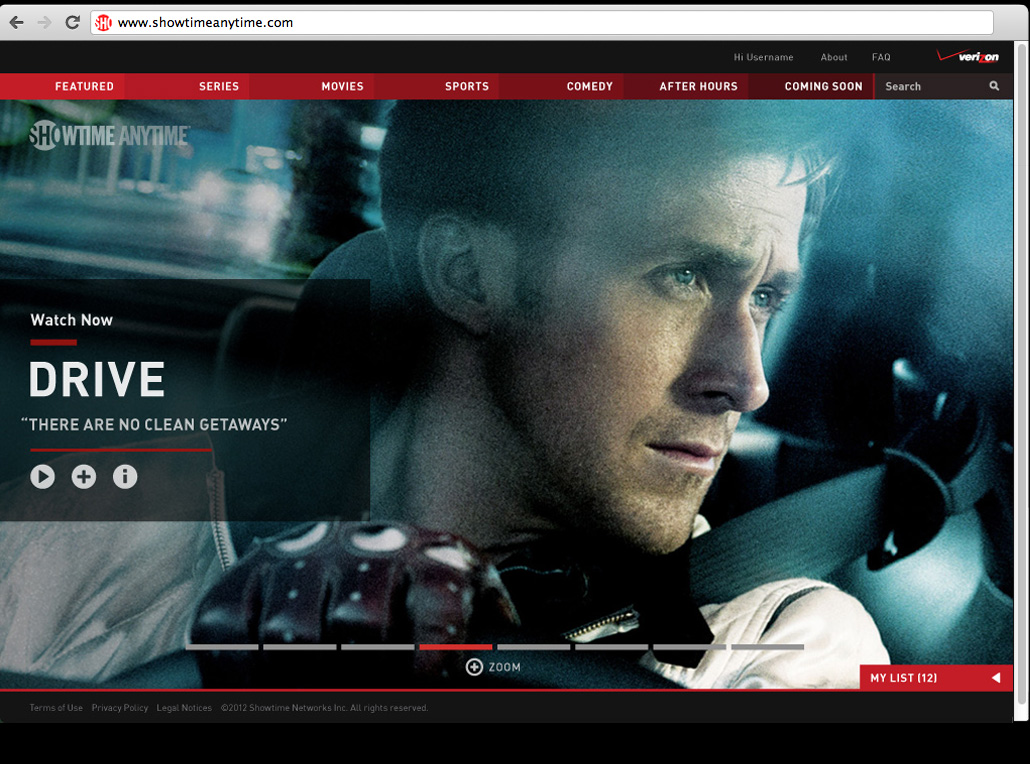Click the ©2012 Showtime Networks copyright text
Image resolution: width=1030 pixels, height=764 pixels.
point(325,708)
